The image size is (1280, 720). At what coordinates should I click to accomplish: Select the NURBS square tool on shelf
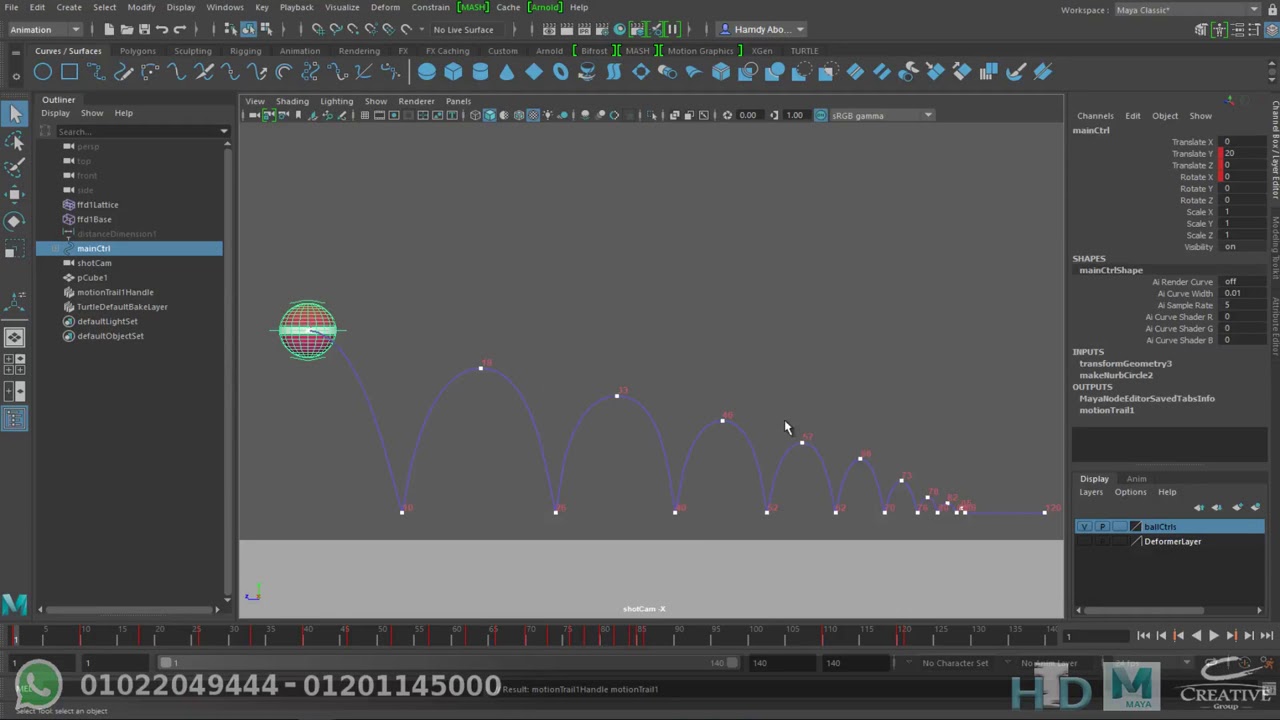pyautogui.click(x=69, y=71)
